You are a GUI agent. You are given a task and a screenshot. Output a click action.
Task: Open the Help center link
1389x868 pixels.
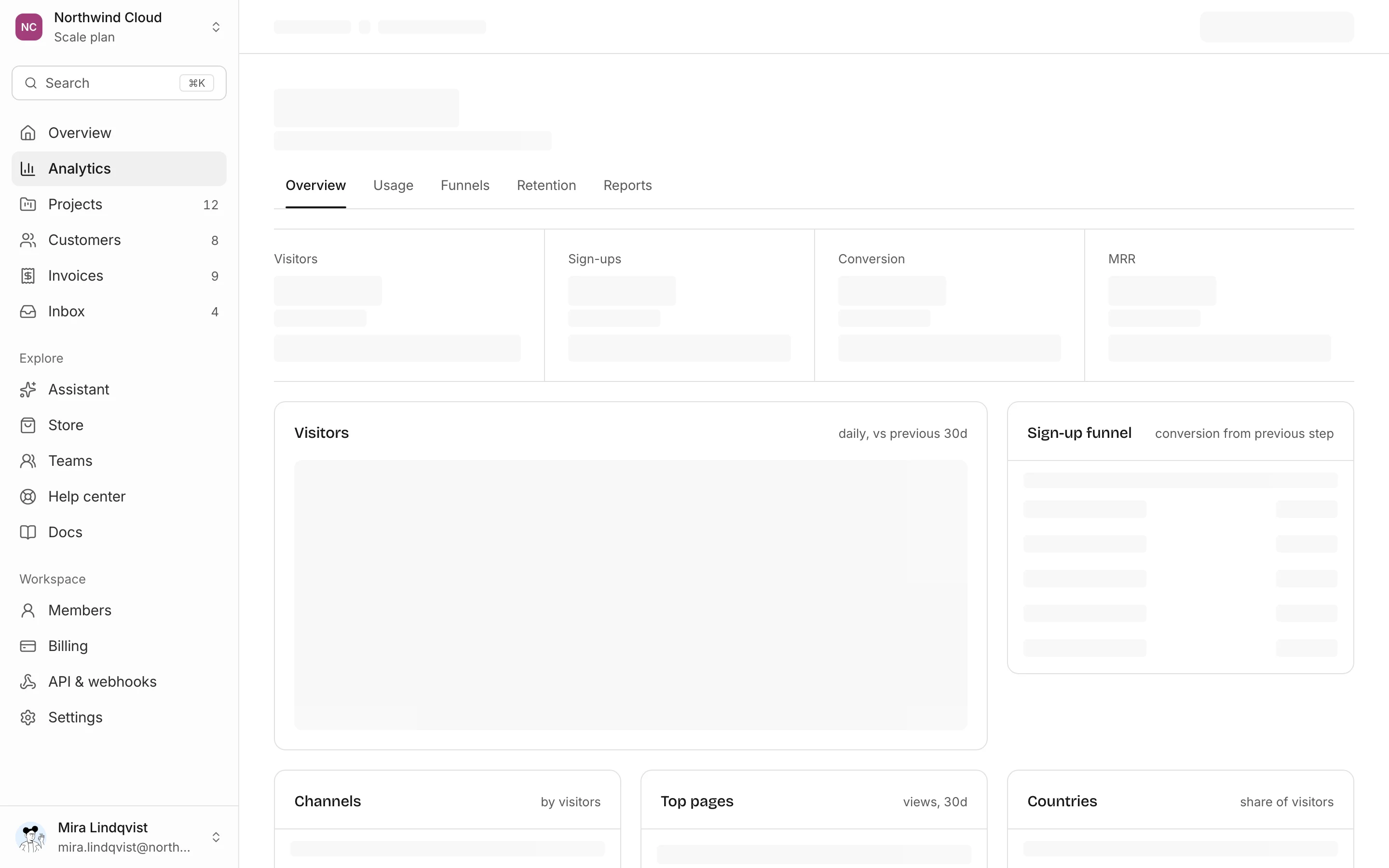click(x=119, y=497)
